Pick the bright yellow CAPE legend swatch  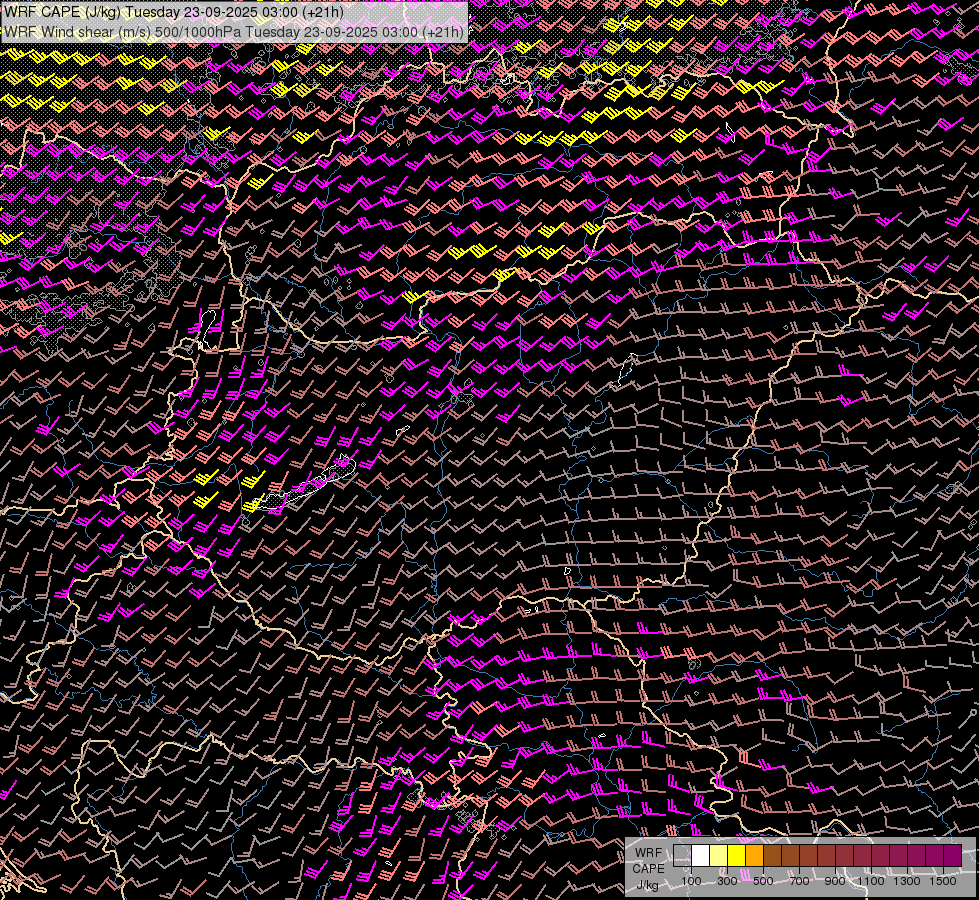point(737,855)
